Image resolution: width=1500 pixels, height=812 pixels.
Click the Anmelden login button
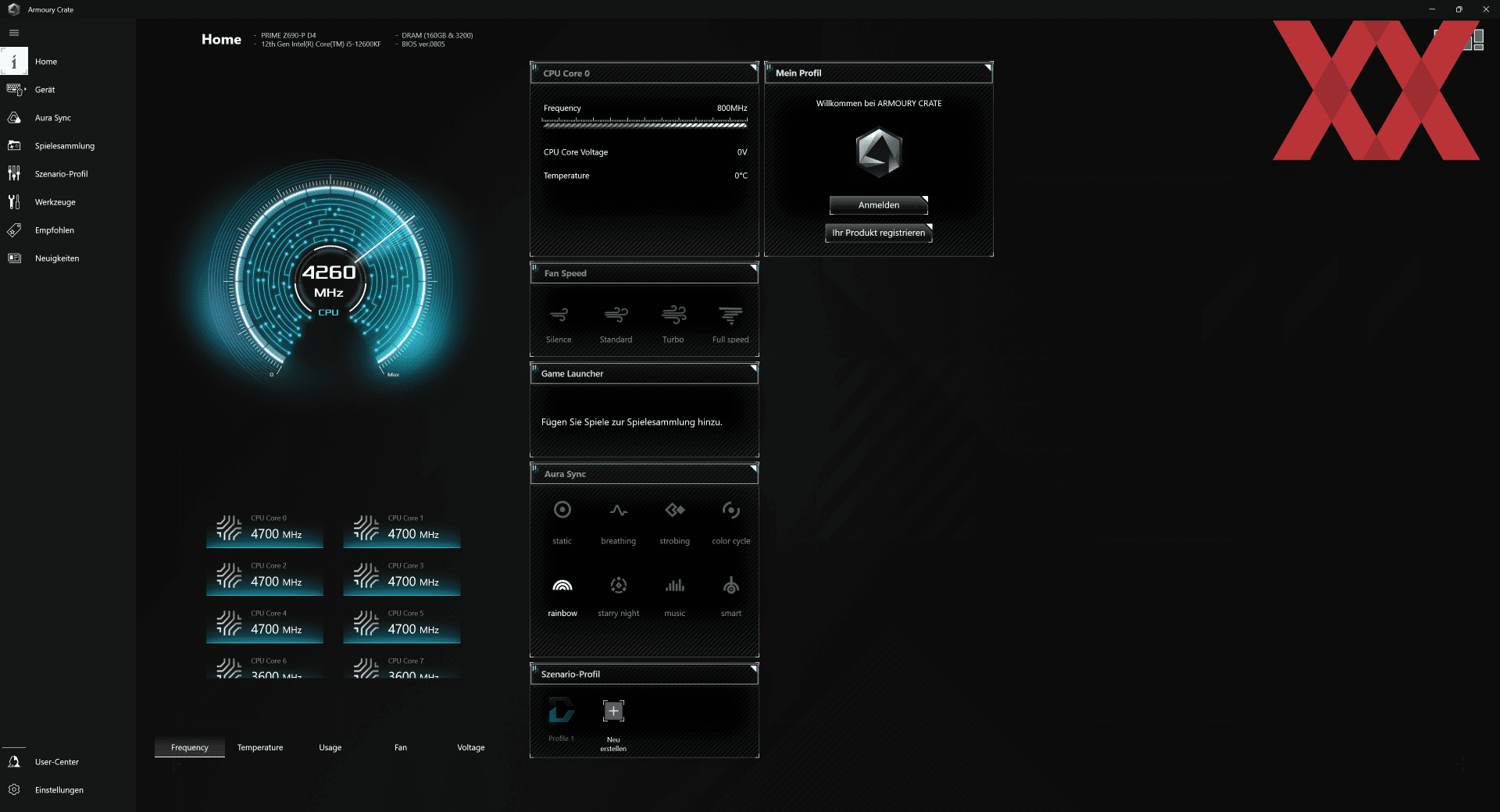[879, 205]
